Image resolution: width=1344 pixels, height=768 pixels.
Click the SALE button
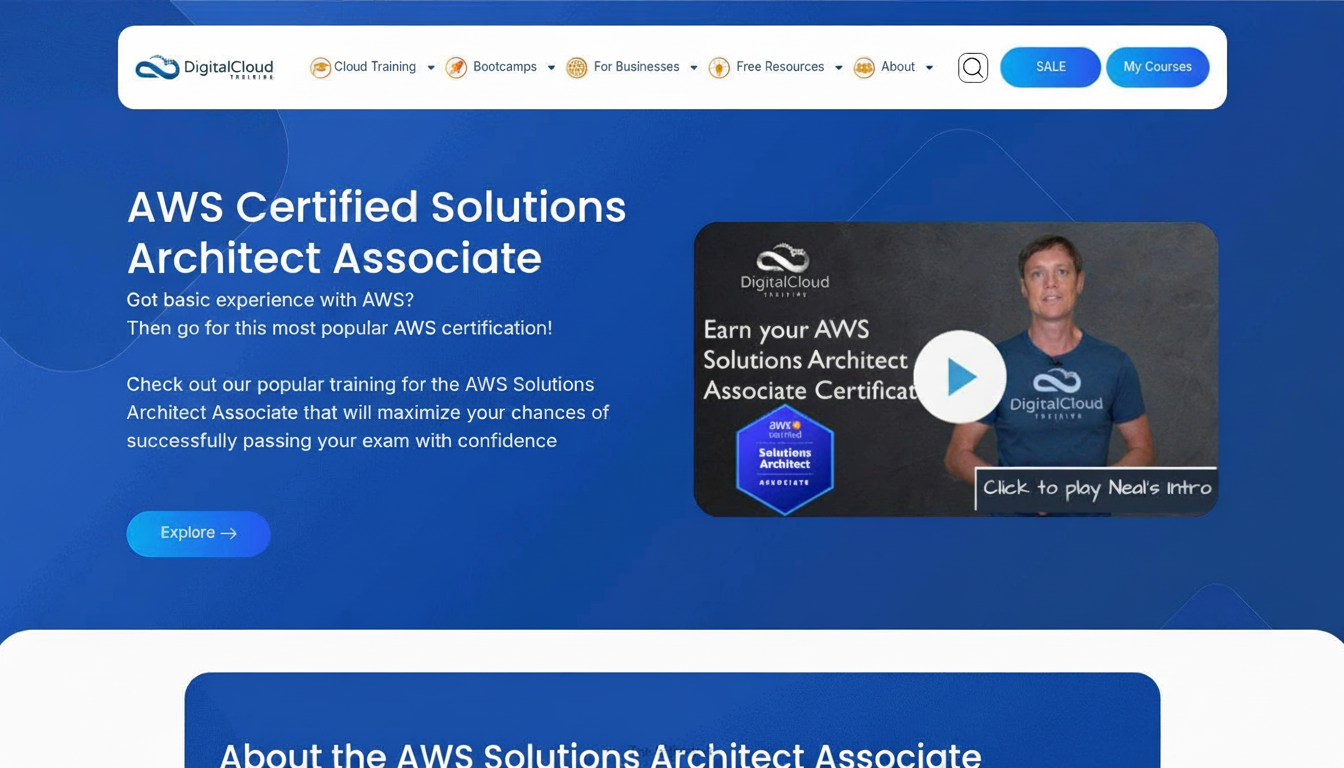point(1050,66)
